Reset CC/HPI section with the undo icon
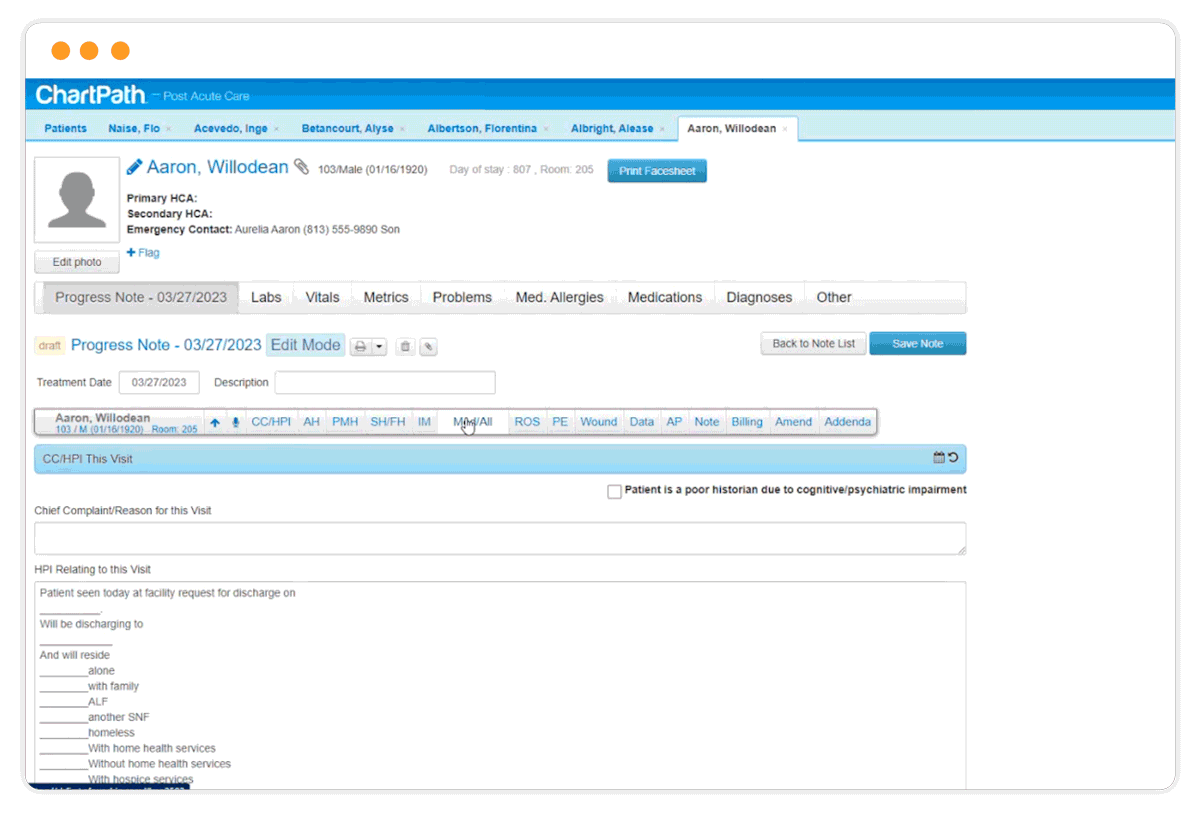Viewport: 1200px width, 815px height. pos(953,457)
